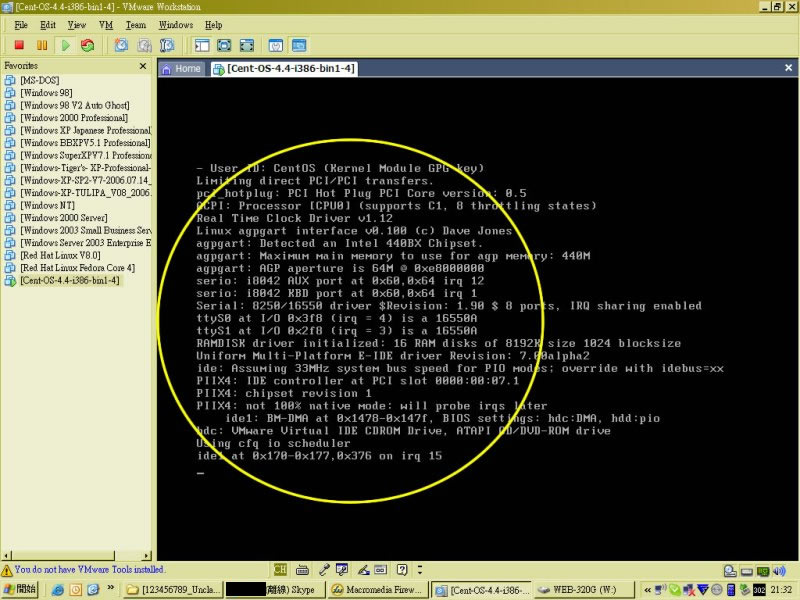Switch to Skype taskbar button
The image size is (800, 600).
[x=274, y=590]
